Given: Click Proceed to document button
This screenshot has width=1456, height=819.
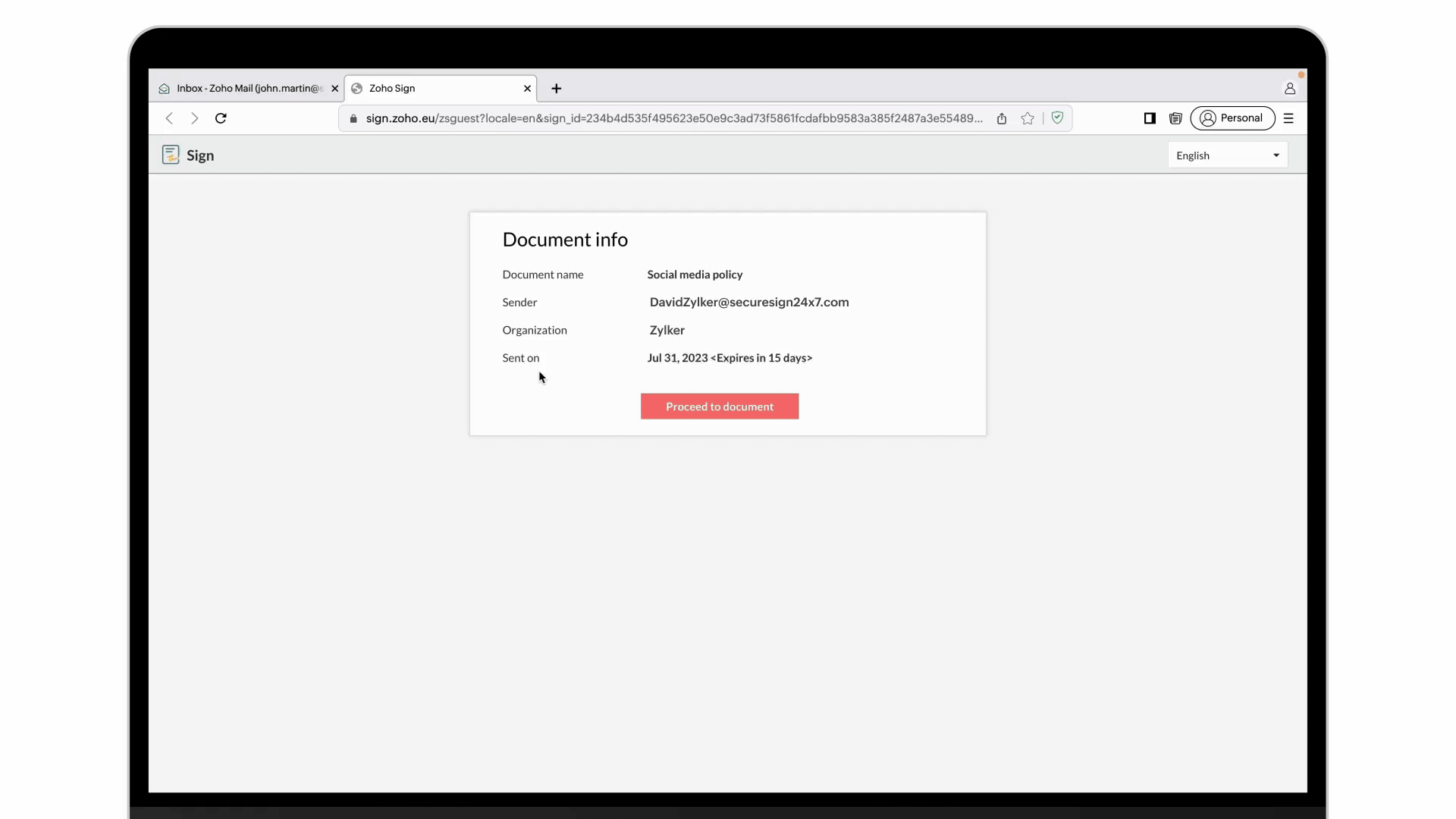Looking at the screenshot, I should (719, 406).
